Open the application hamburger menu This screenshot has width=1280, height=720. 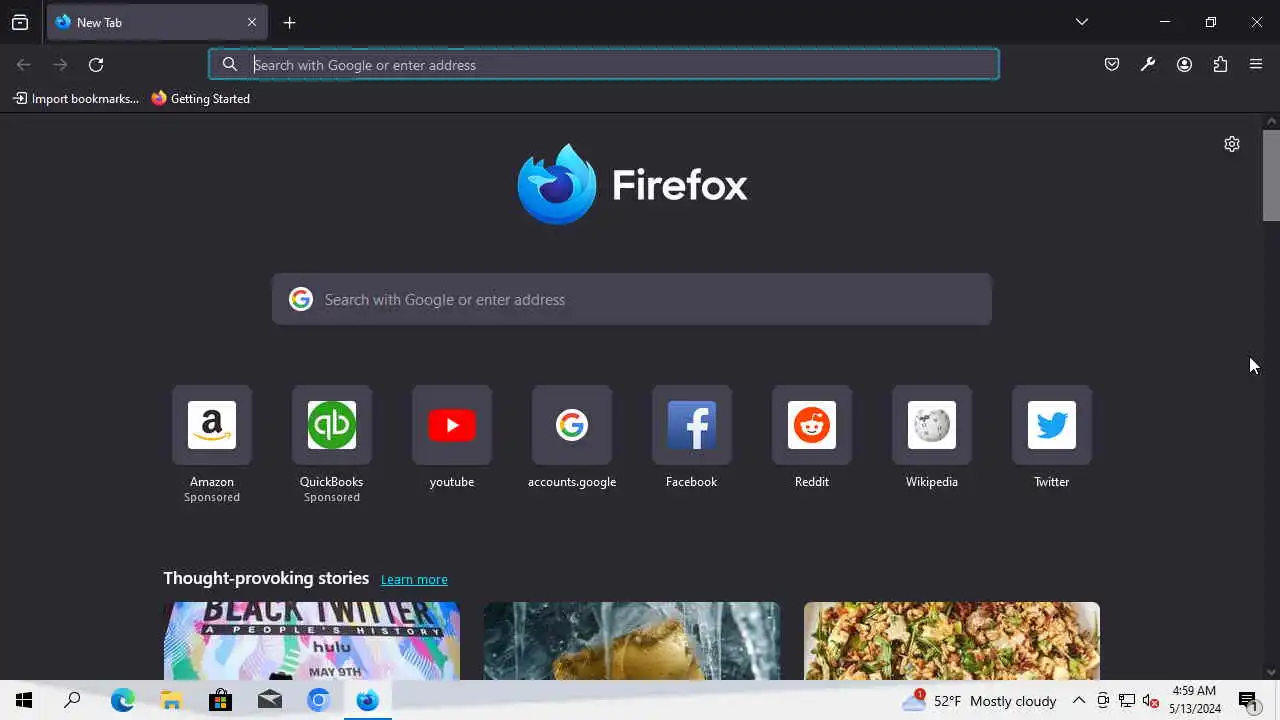(x=1256, y=65)
